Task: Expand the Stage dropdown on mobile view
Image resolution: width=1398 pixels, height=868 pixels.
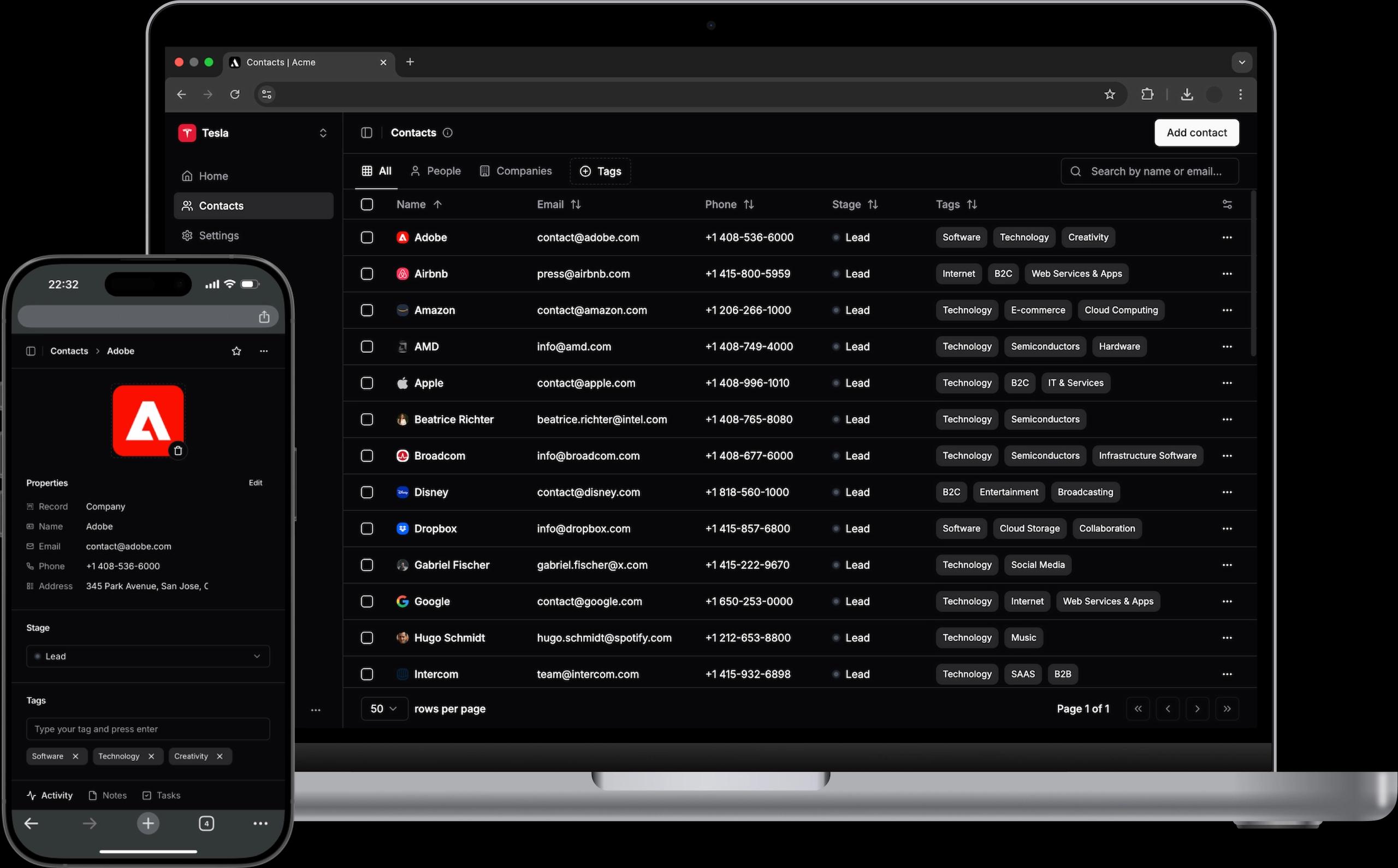Action: pos(147,656)
